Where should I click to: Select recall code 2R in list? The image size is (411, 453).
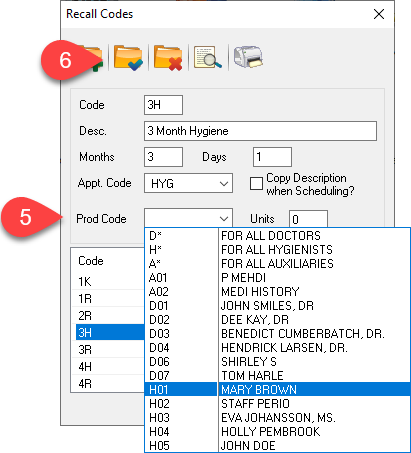click(108, 316)
